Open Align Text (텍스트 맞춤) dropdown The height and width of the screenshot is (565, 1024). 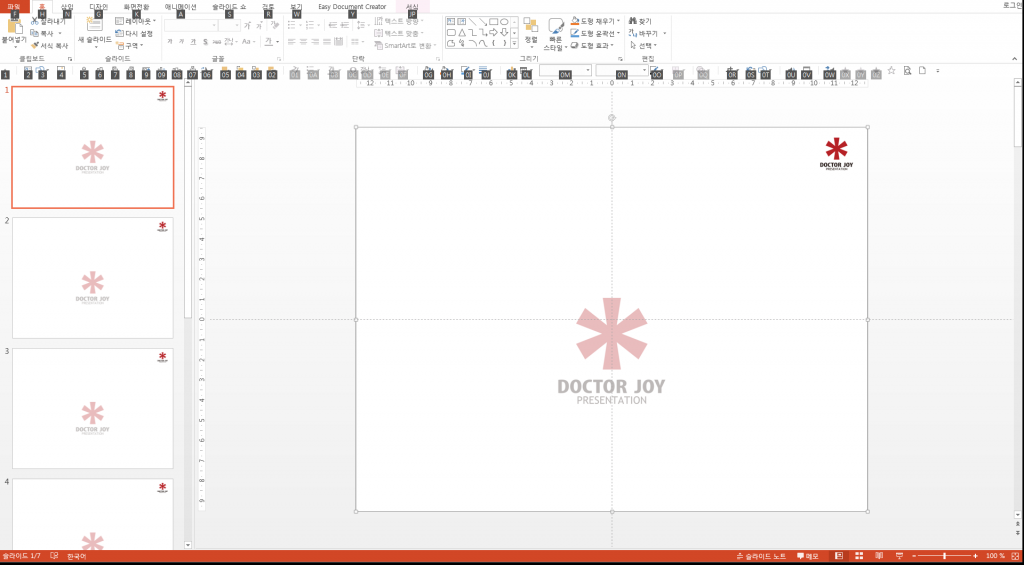[x=399, y=33]
